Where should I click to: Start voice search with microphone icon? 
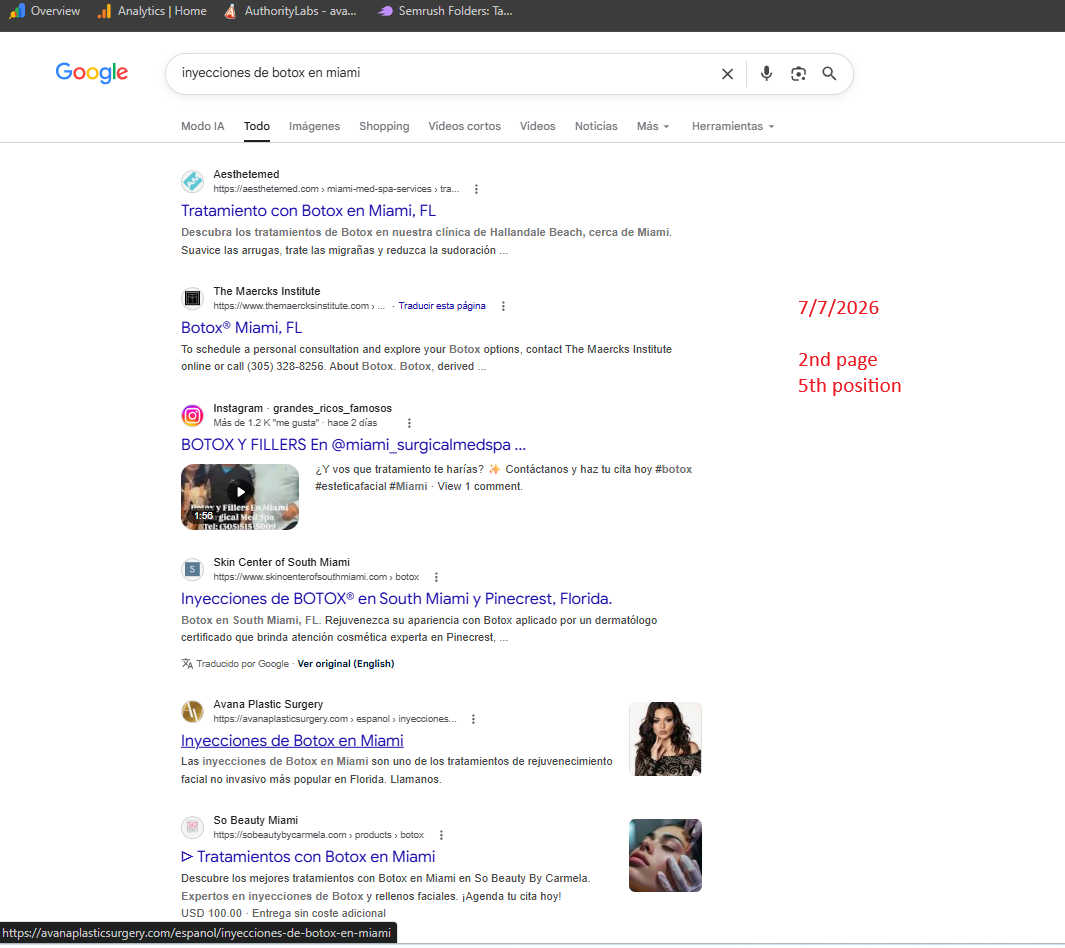[766, 73]
